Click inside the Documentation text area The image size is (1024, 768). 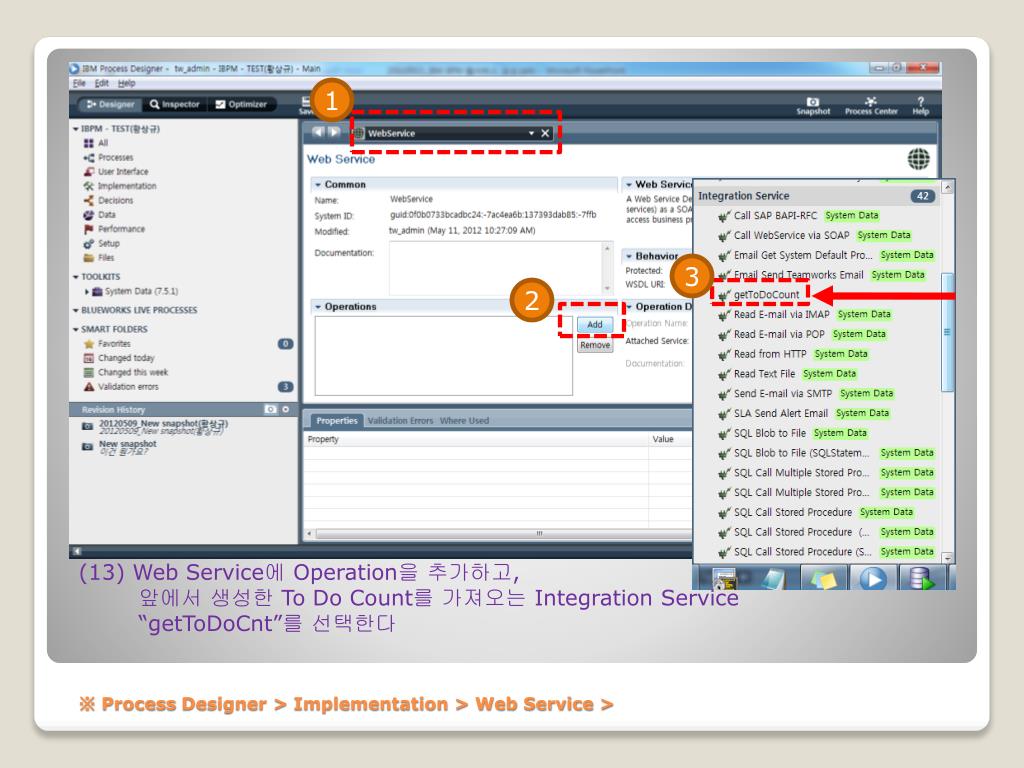pos(496,268)
